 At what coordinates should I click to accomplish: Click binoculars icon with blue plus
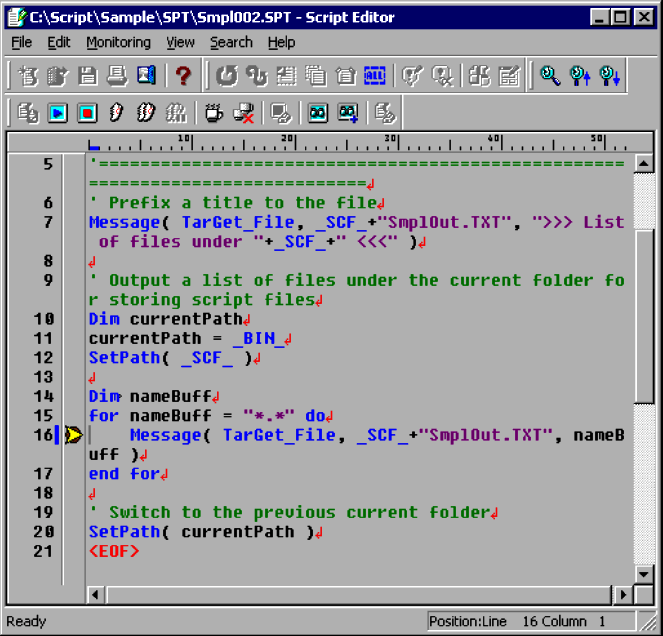pyautogui.click(x=348, y=113)
